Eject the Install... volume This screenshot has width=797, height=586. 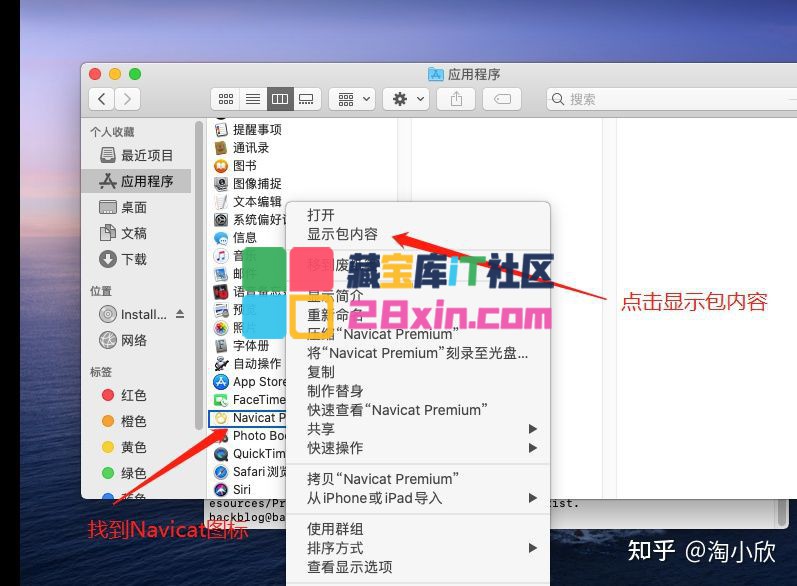point(180,314)
